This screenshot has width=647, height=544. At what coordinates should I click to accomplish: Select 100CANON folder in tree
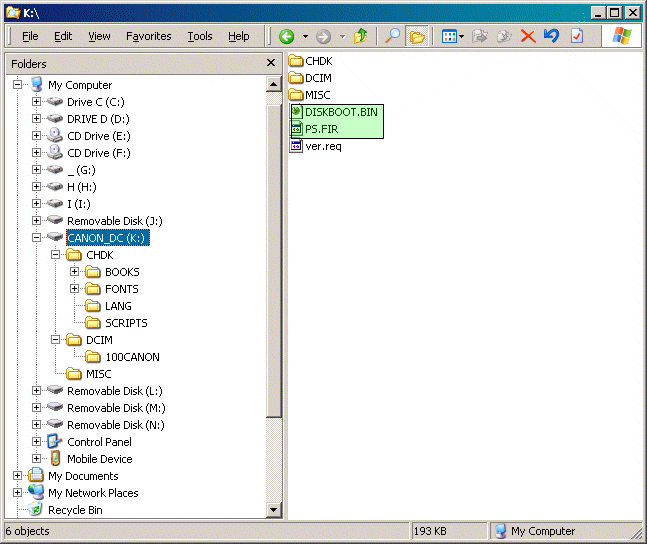click(132, 357)
